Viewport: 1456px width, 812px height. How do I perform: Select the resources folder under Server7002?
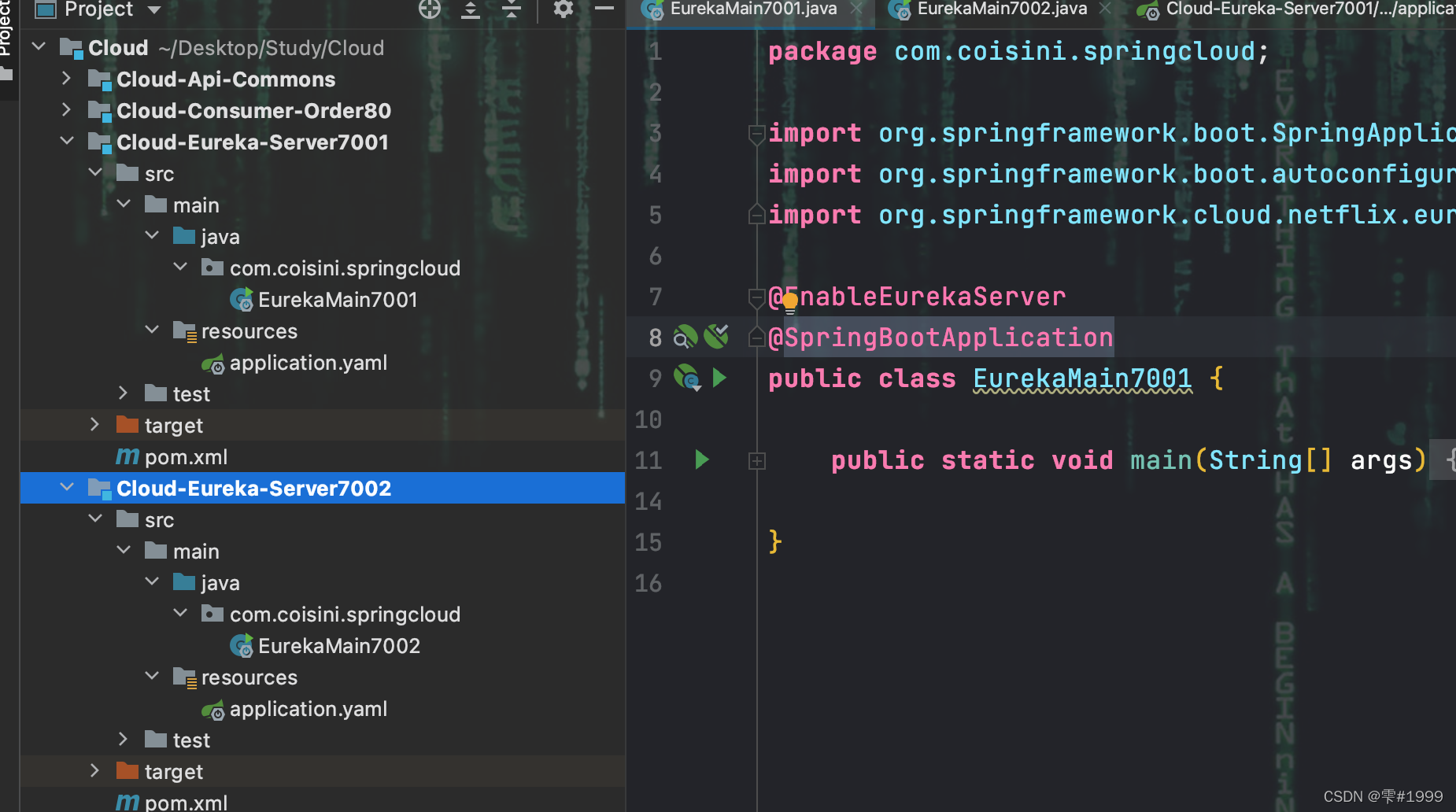tap(235, 677)
